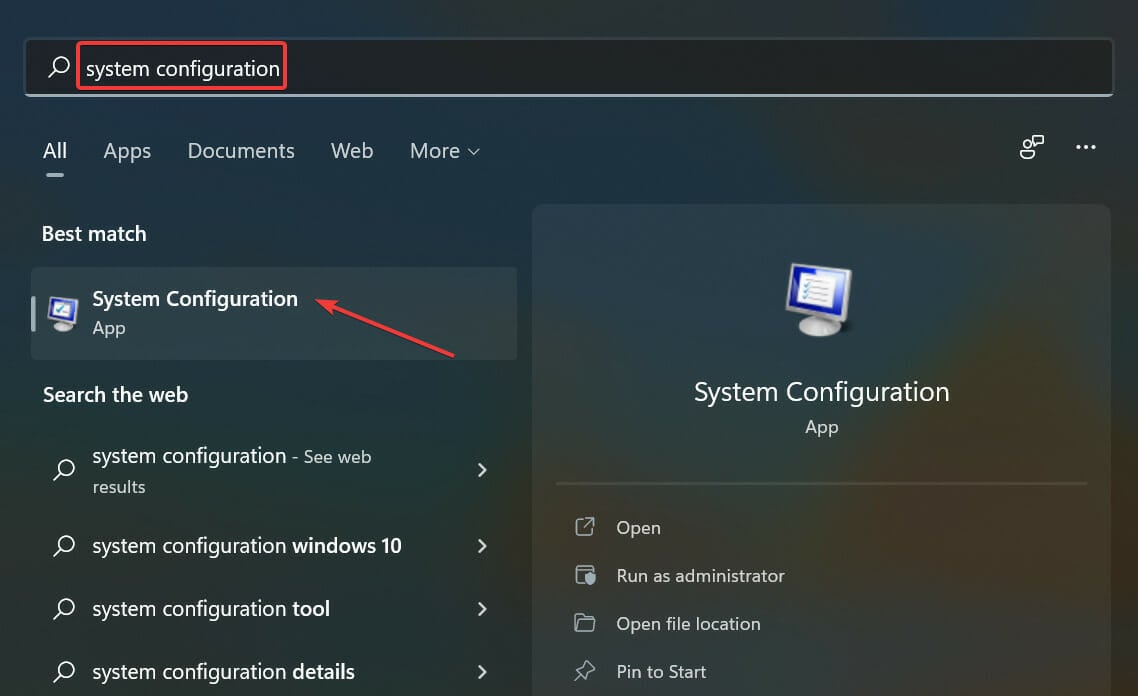1138x696 pixels.
Task: Select the Web filter tab
Action: 352,151
